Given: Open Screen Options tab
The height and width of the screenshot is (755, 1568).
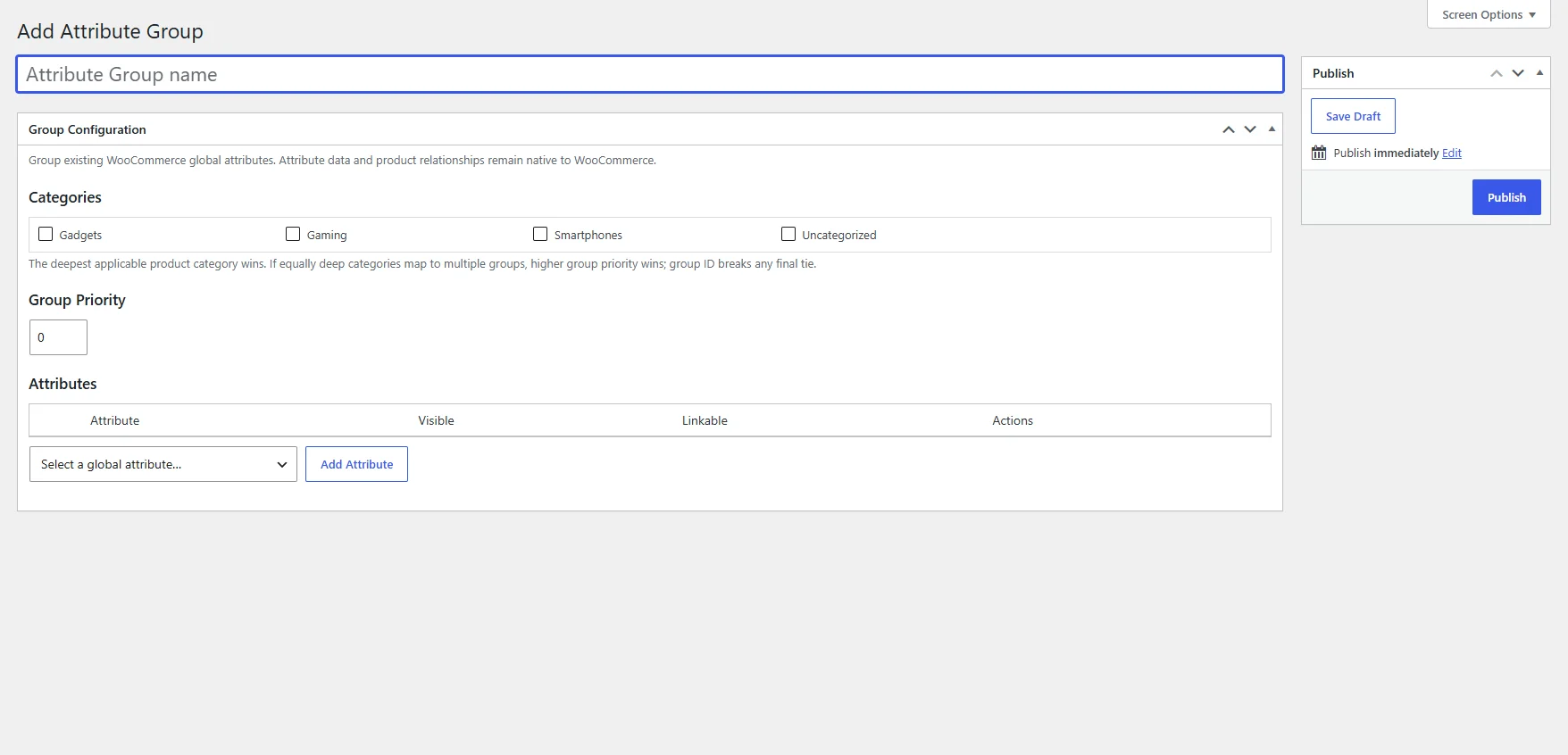Looking at the screenshot, I should [x=1489, y=14].
